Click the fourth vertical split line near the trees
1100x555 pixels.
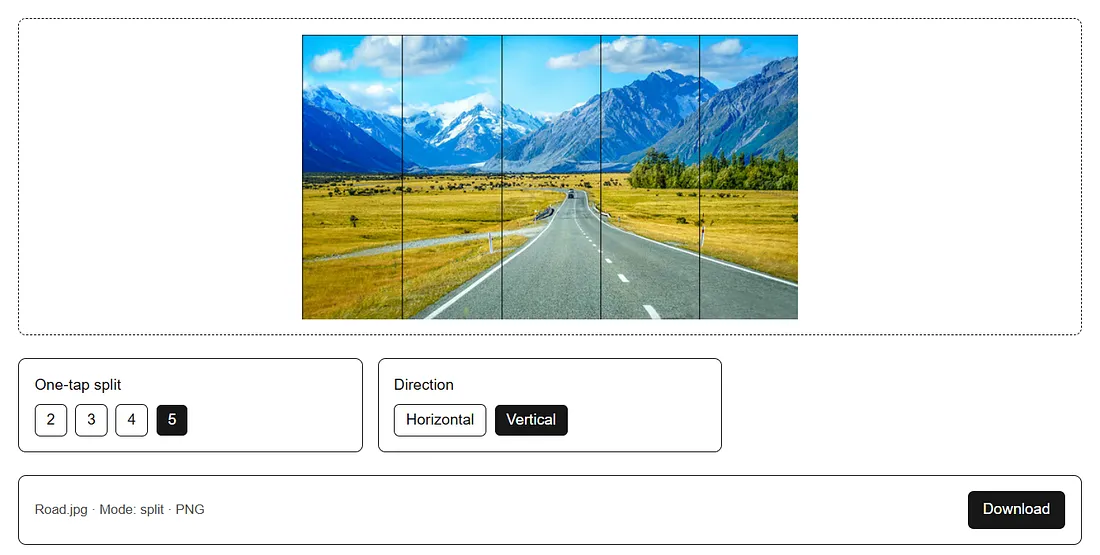click(699, 177)
